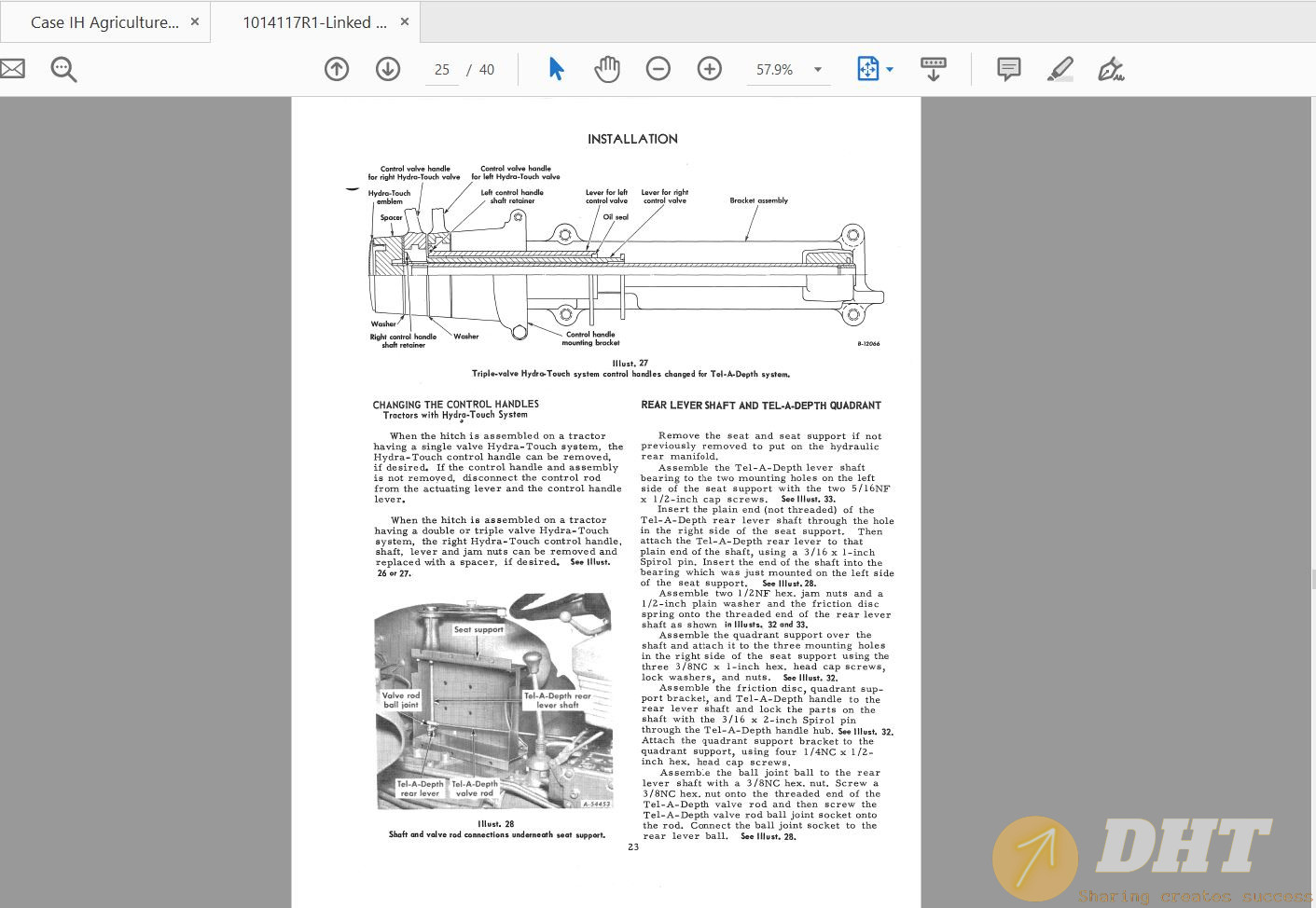Click 'Tel-A-Depth rear lever shaft' label
The height and width of the screenshot is (908, 1316).
point(558,700)
